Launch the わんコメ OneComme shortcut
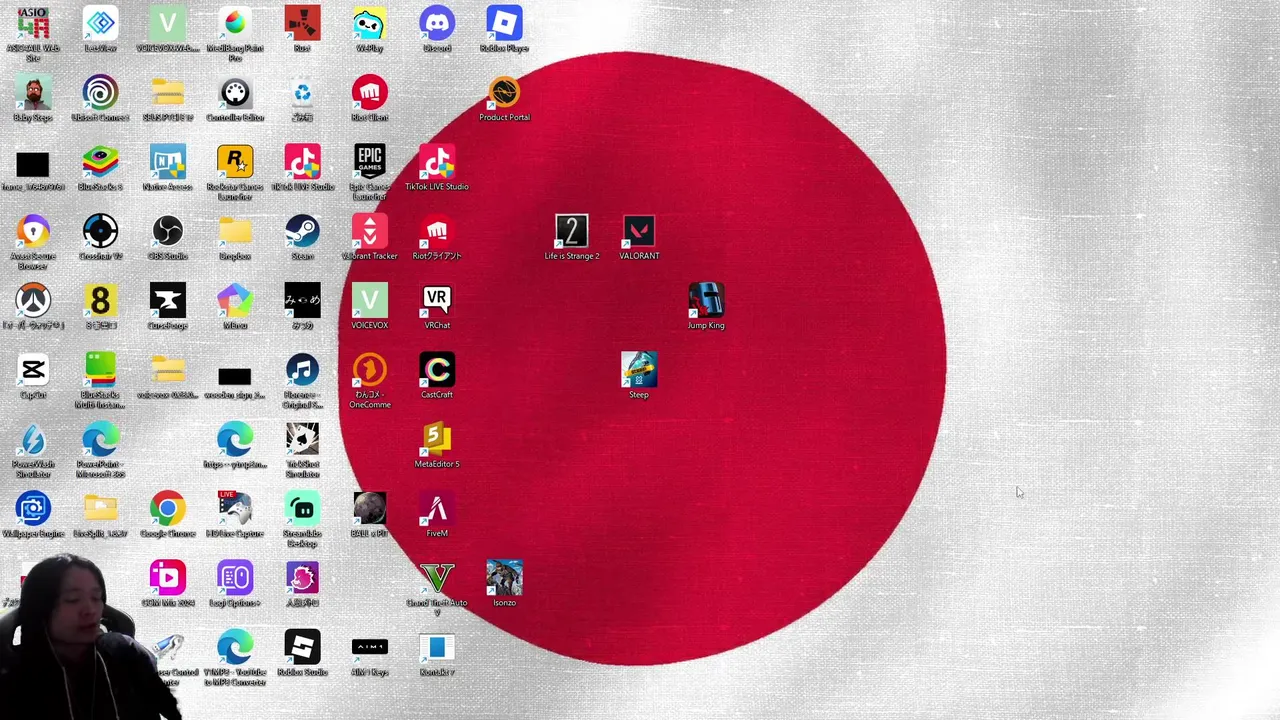Screen dimensions: 1280x720 (x=370, y=371)
